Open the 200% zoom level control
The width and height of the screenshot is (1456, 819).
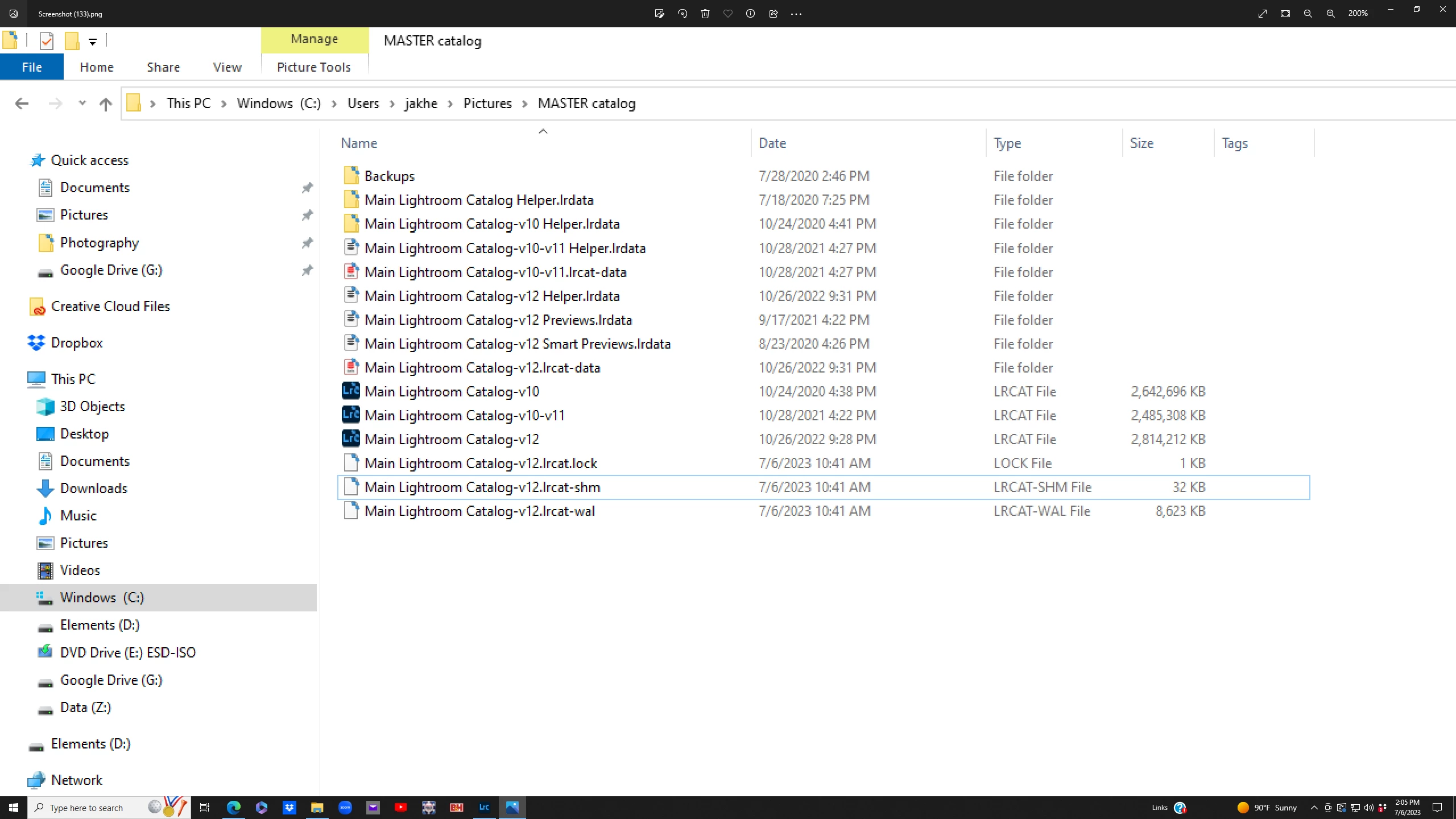[1358, 14]
